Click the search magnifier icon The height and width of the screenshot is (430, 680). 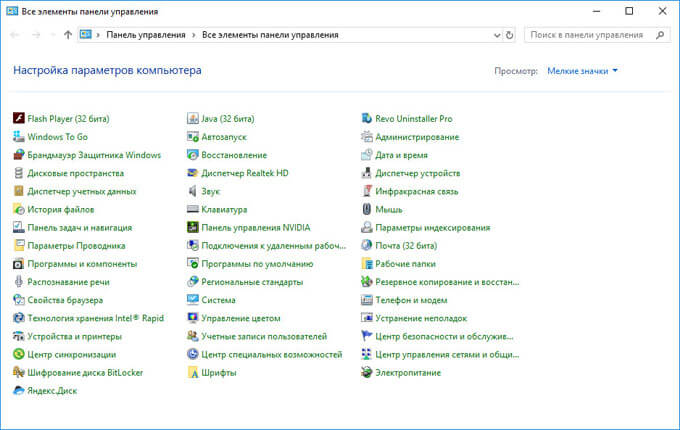[660, 35]
